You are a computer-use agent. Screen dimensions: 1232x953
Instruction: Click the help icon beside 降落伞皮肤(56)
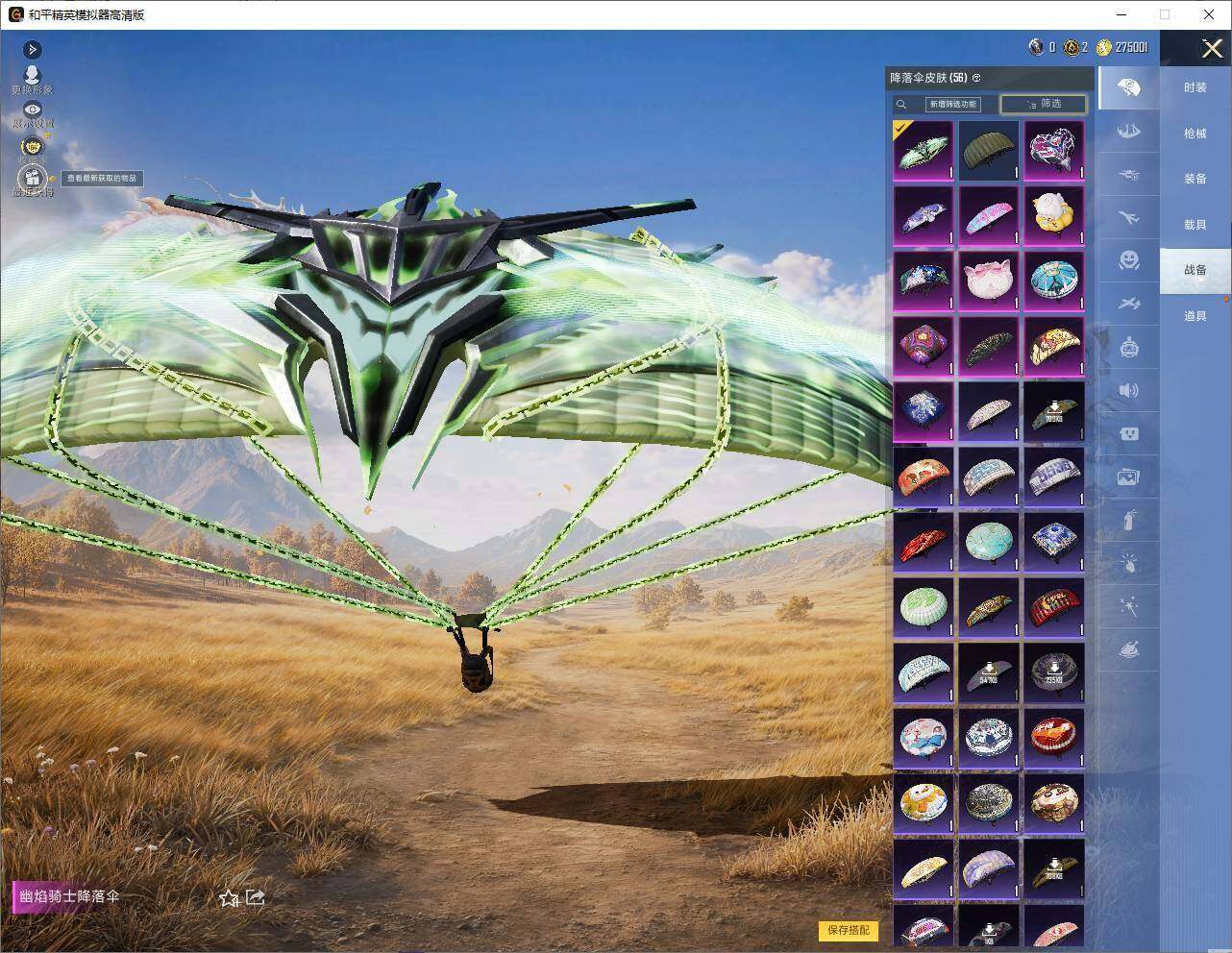pos(976,78)
